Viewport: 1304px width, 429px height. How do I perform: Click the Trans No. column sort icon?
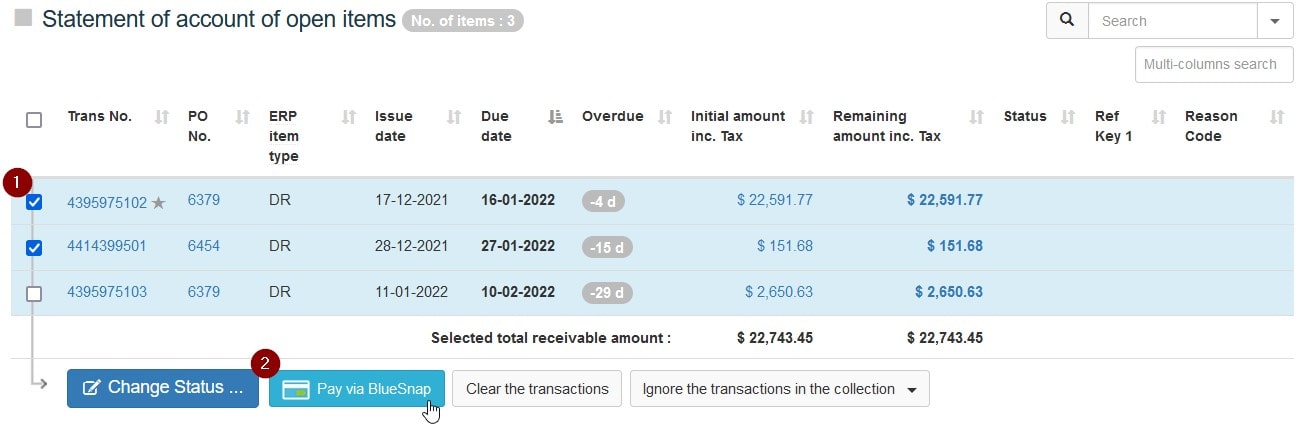coord(162,117)
